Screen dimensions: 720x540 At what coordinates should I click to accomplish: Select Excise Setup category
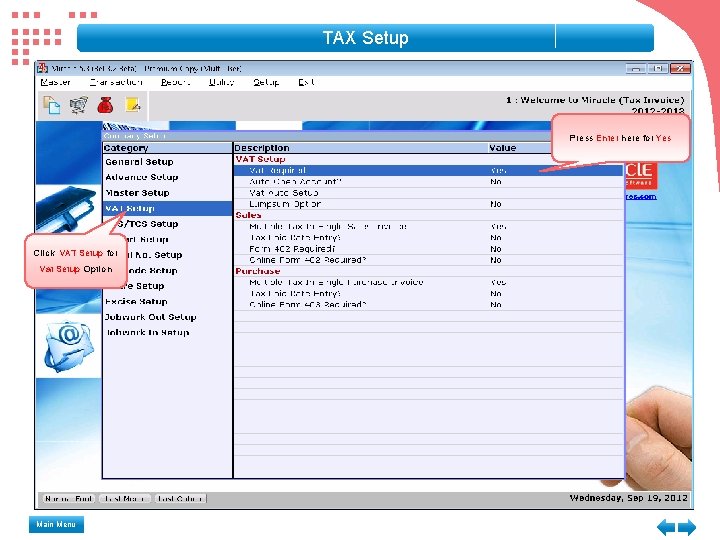(168, 302)
